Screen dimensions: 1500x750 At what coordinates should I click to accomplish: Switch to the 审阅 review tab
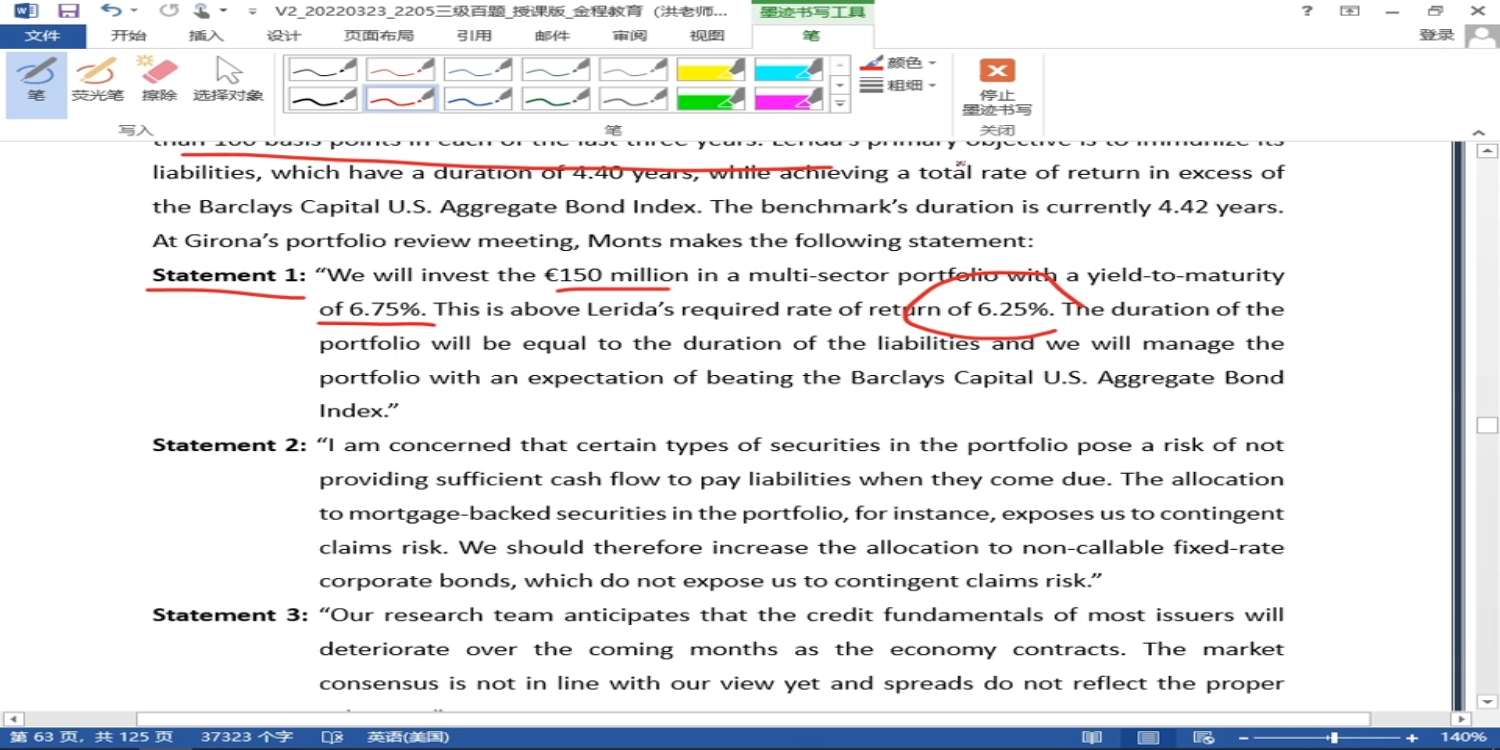[630, 36]
